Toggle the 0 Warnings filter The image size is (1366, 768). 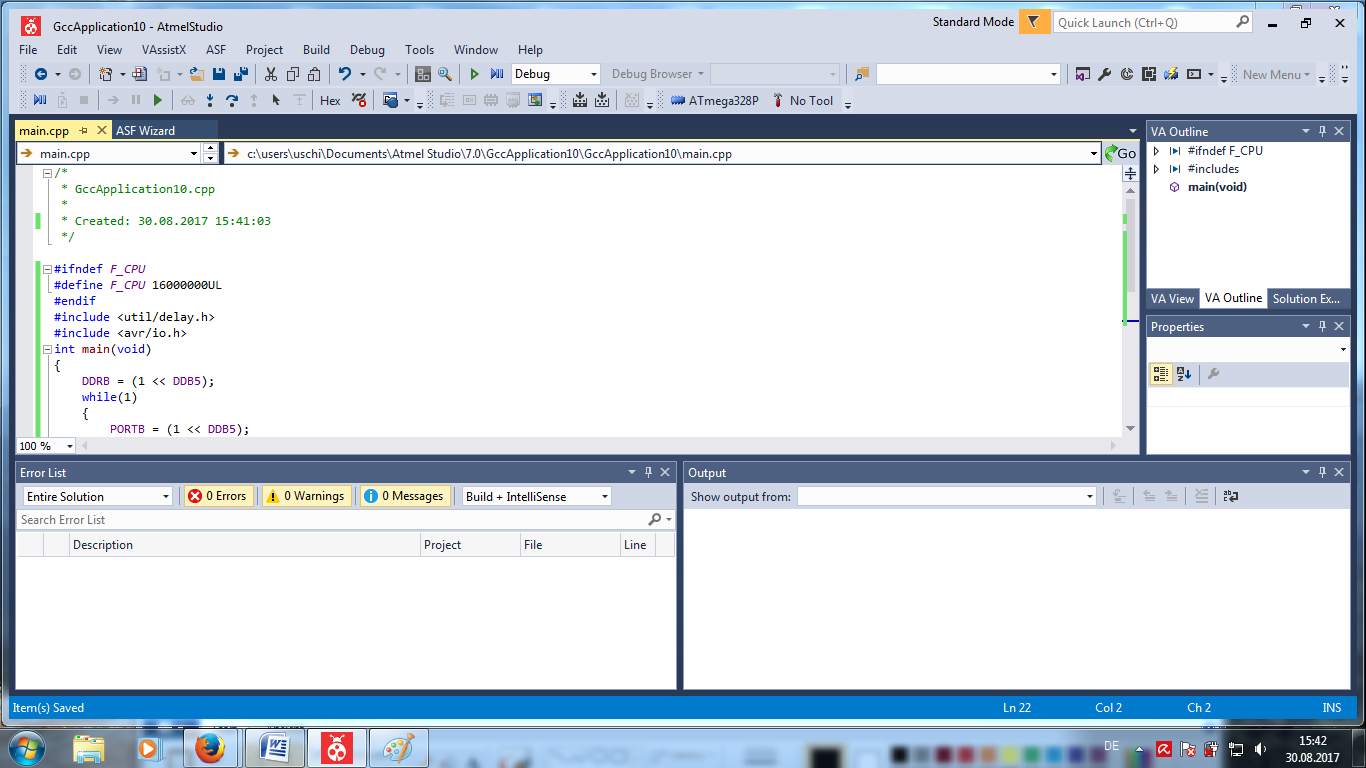[306, 496]
